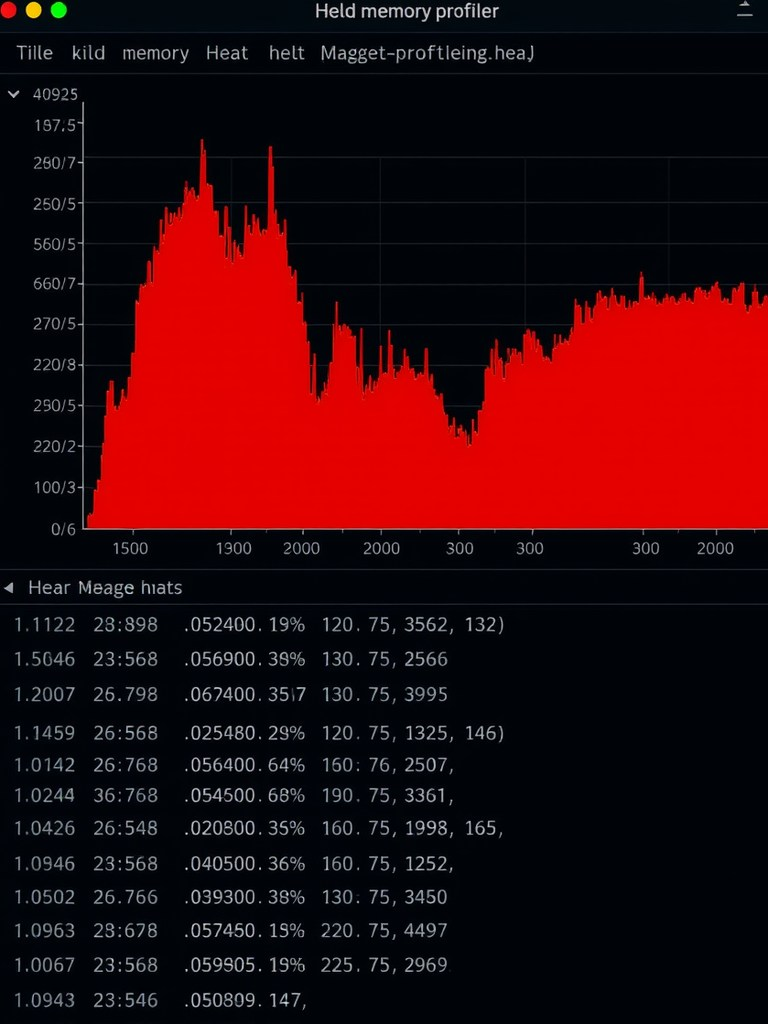The width and height of the screenshot is (768, 1024).
Task: Click the value 28:898 in first row
Action: [125, 624]
